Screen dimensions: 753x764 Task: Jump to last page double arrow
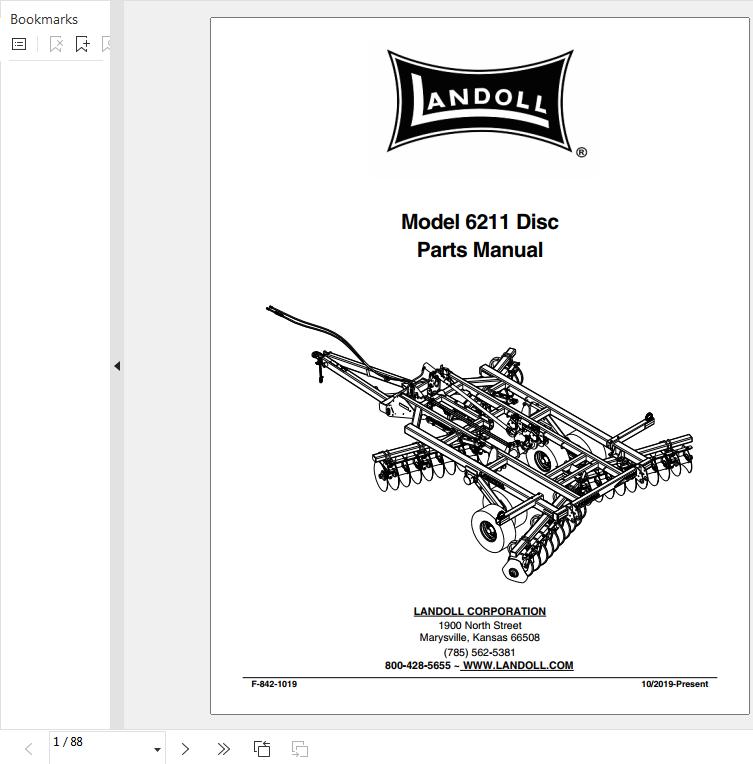[x=223, y=749]
